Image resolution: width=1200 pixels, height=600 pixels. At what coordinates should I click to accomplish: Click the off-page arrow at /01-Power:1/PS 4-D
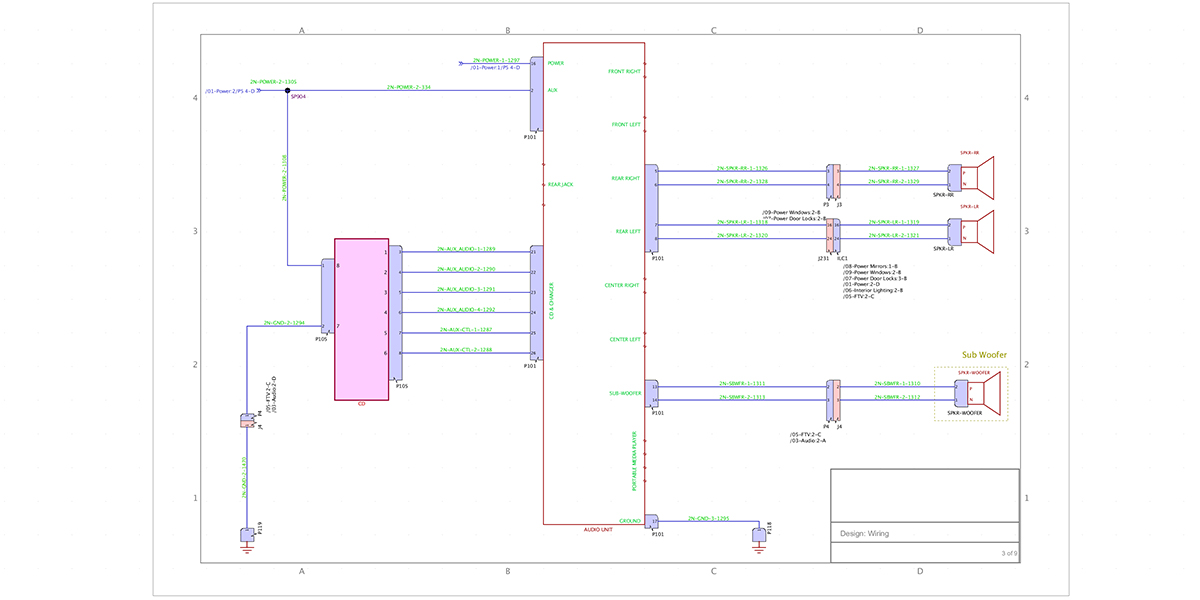tap(459, 64)
